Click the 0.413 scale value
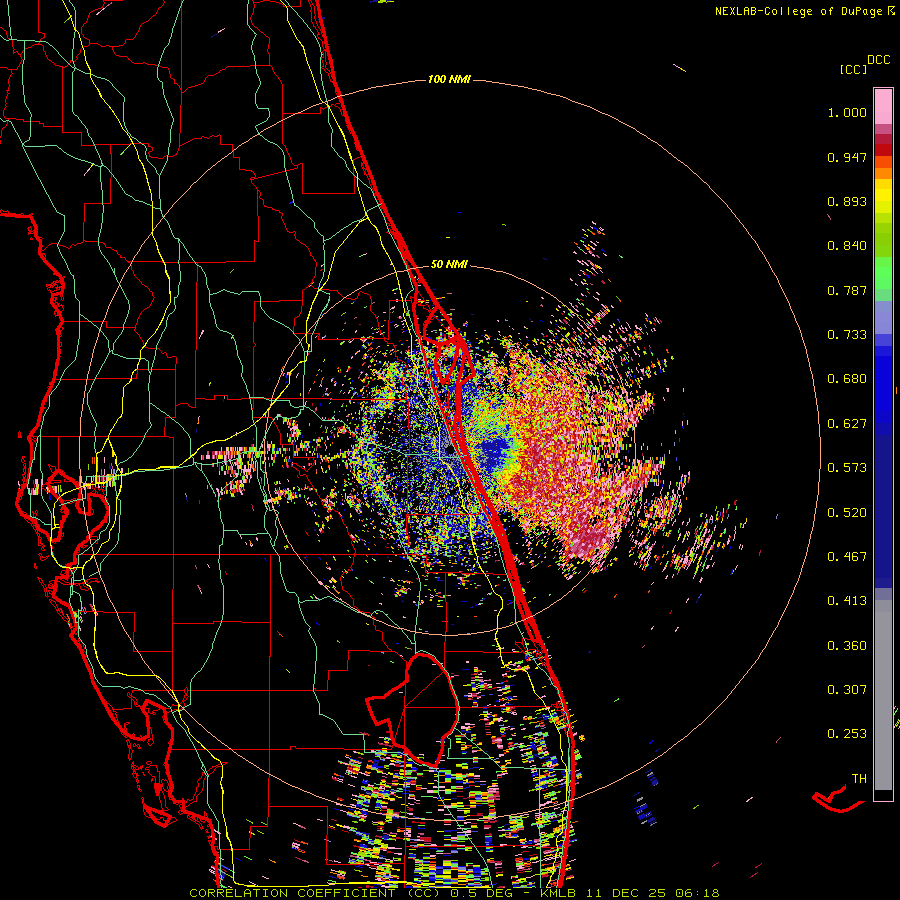The height and width of the screenshot is (900, 900). pos(847,601)
